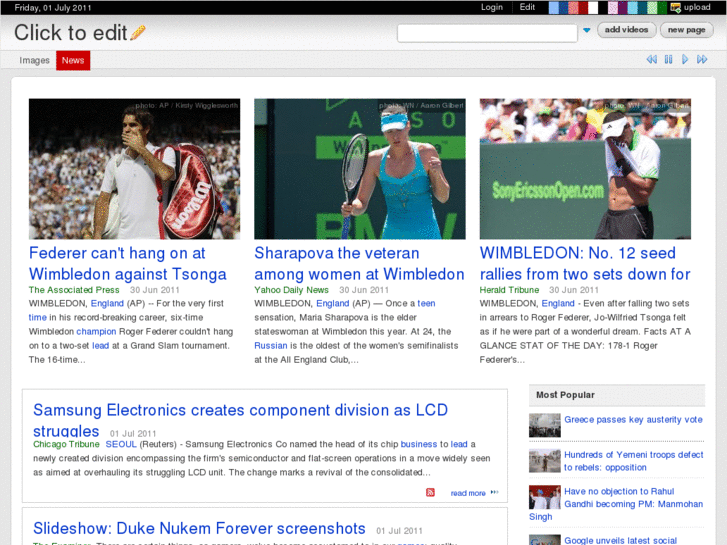
Task: Pick the salmon orange theme swatch
Action: pos(573,7)
